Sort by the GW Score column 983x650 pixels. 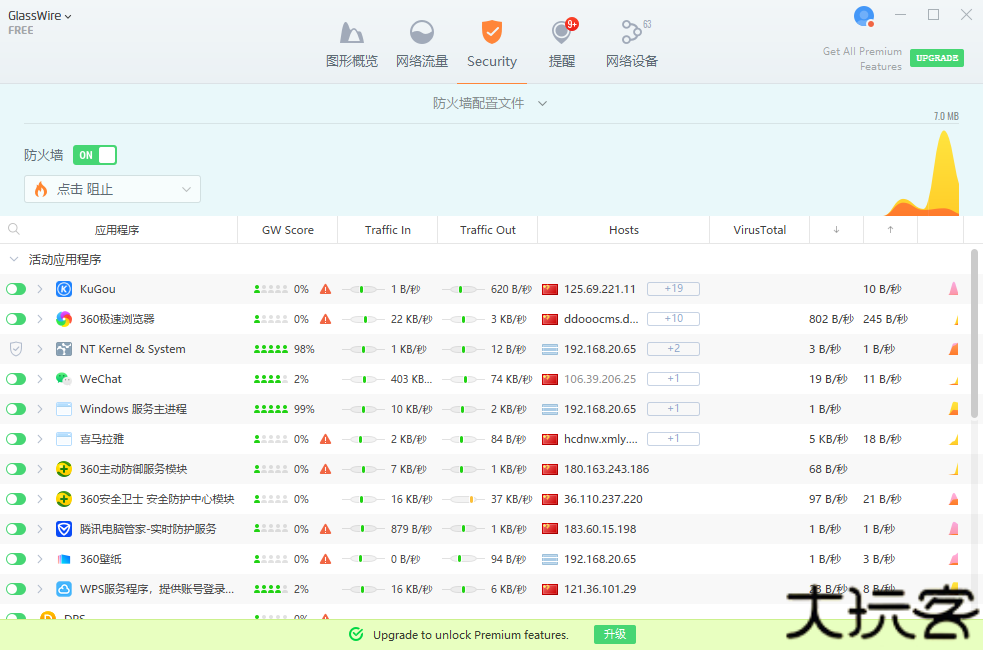click(288, 230)
